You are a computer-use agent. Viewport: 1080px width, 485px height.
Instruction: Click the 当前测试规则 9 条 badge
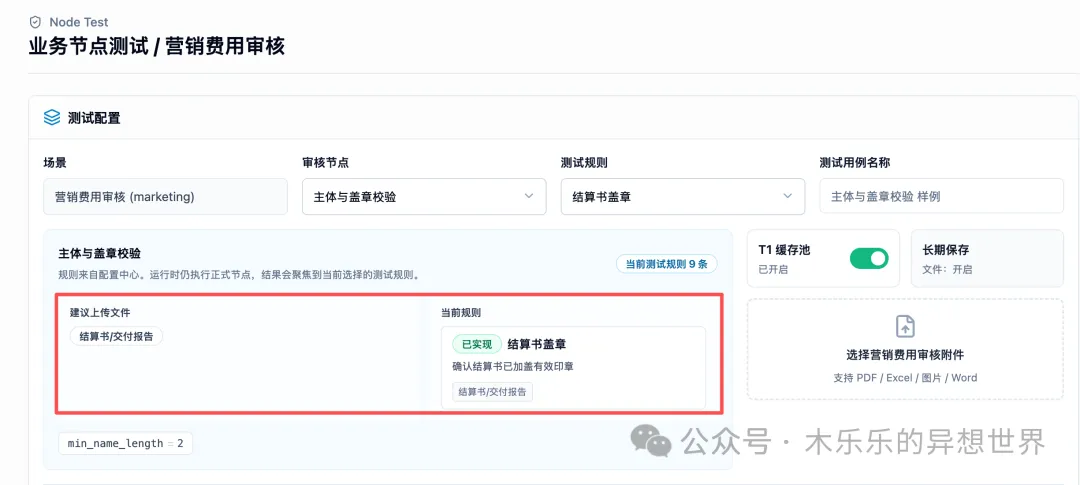tap(666, 264)
